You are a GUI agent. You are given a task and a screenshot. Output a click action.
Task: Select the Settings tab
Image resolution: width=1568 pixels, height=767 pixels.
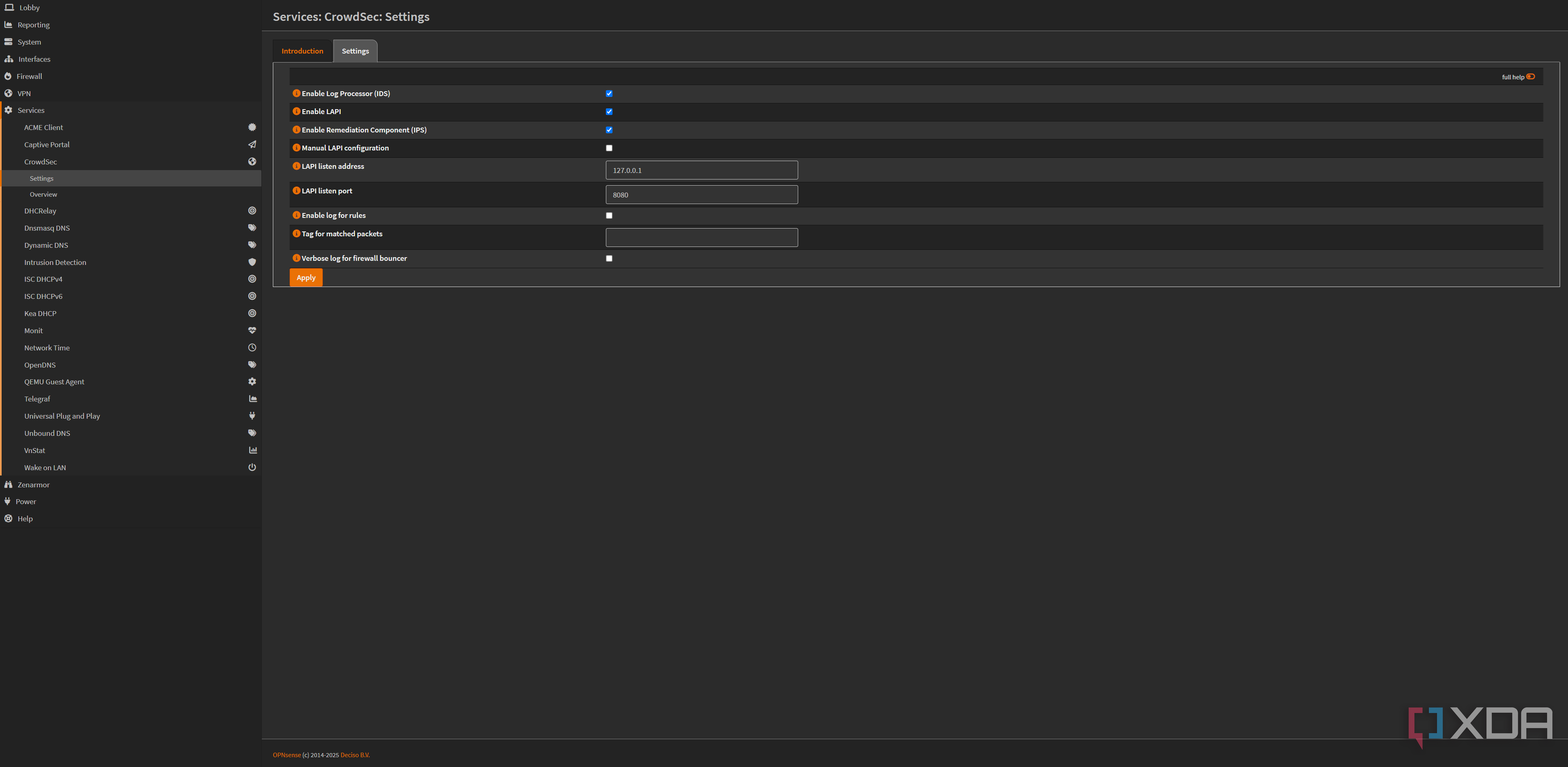click(x=355, y=51)
